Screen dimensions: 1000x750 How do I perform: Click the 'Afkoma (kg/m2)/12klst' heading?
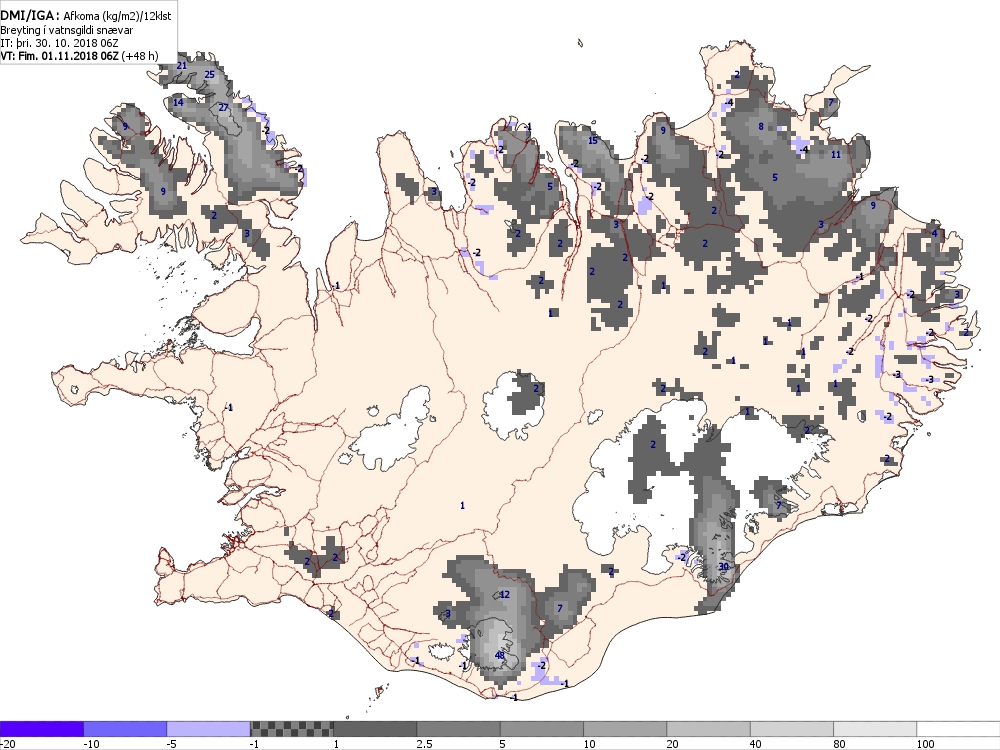coord(118,16)
